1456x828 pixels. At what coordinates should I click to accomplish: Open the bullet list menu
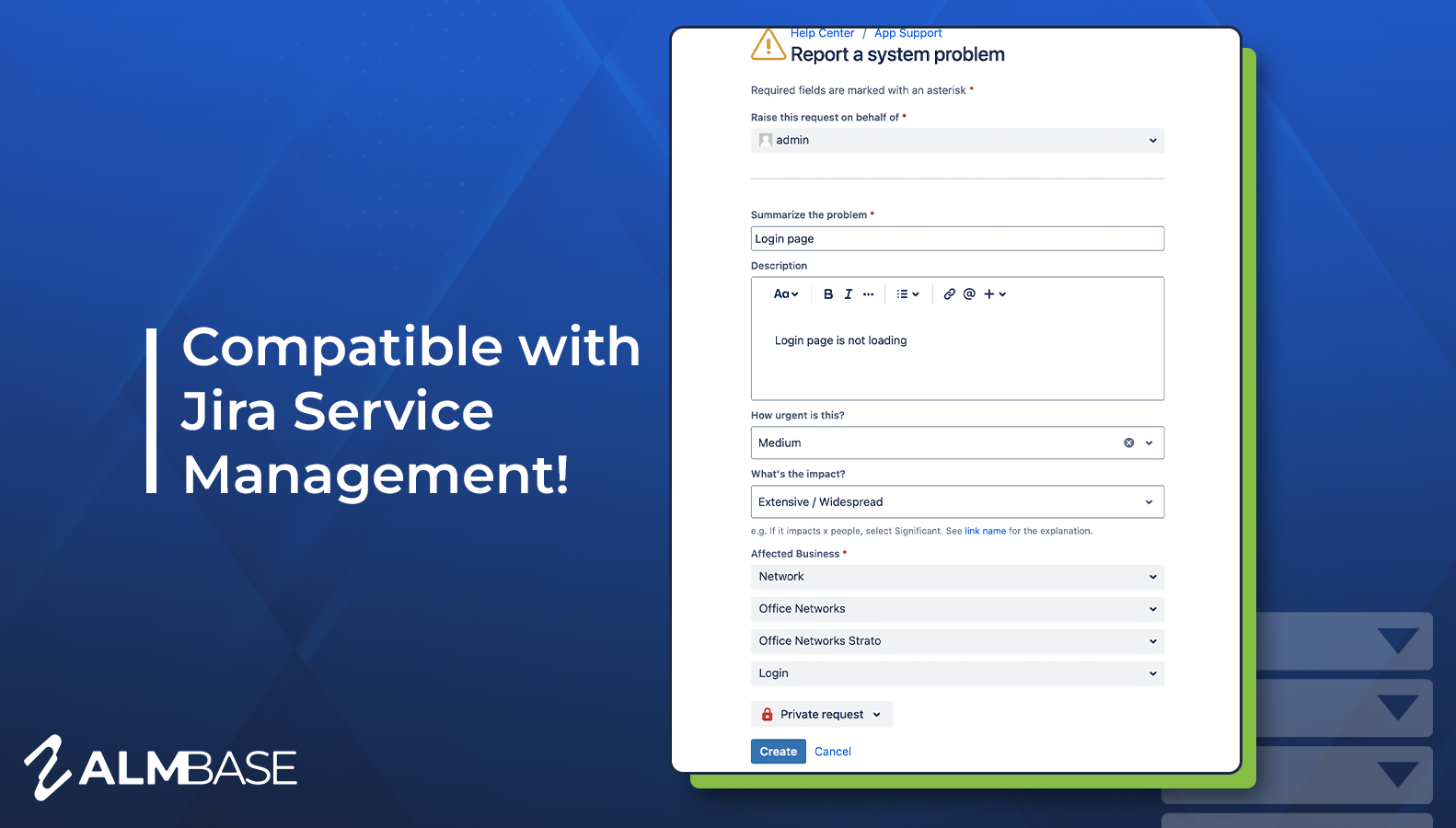908,294
